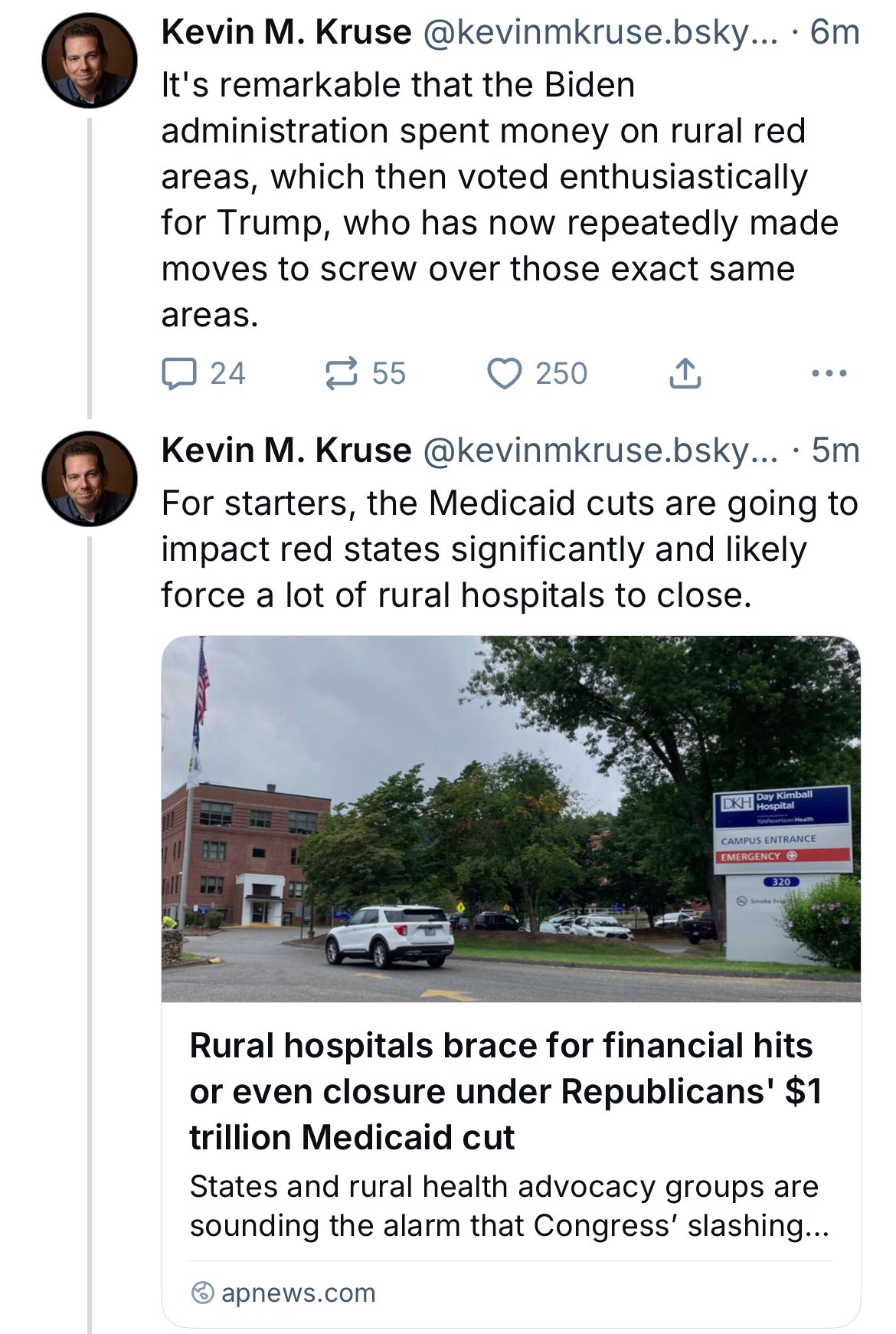896x1334 pixels.
Task: Tap the share icon on first post
Action: pos(685,374)
